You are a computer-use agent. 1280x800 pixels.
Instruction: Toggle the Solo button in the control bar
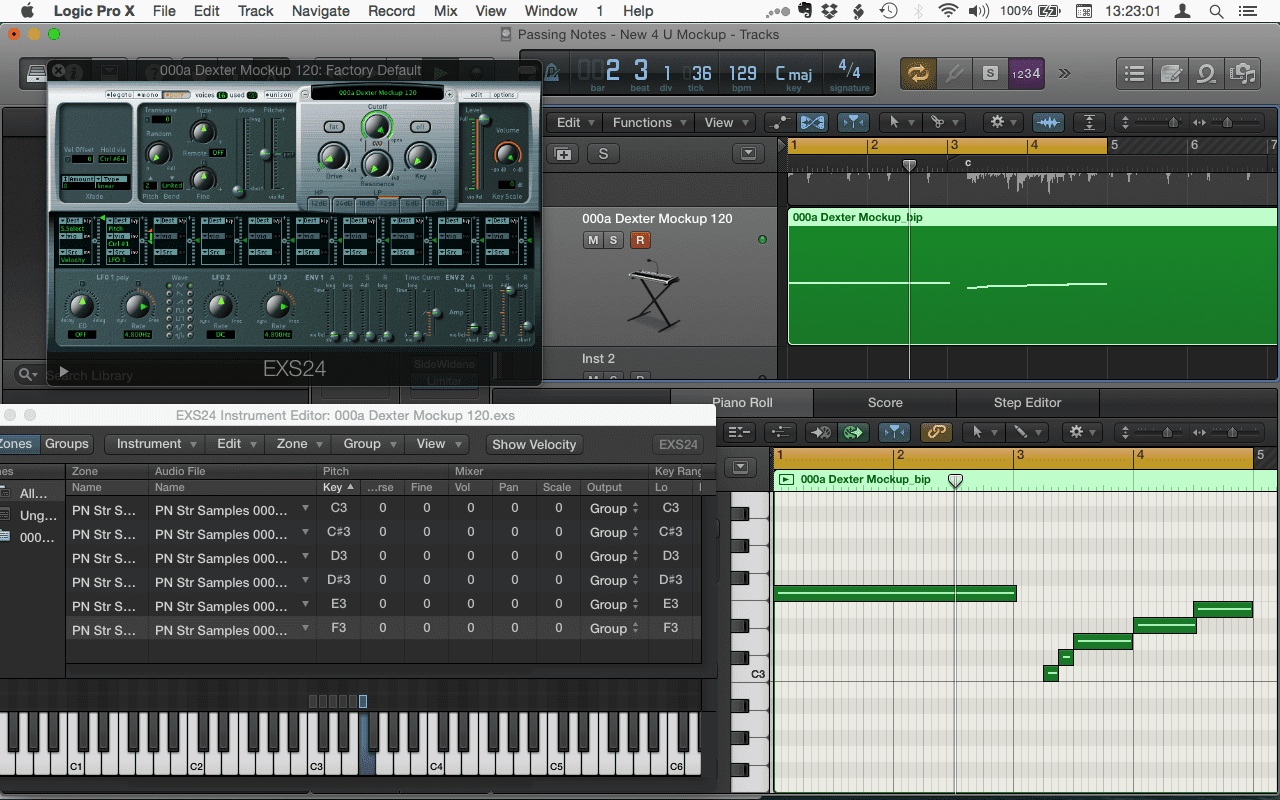[990, 73]
